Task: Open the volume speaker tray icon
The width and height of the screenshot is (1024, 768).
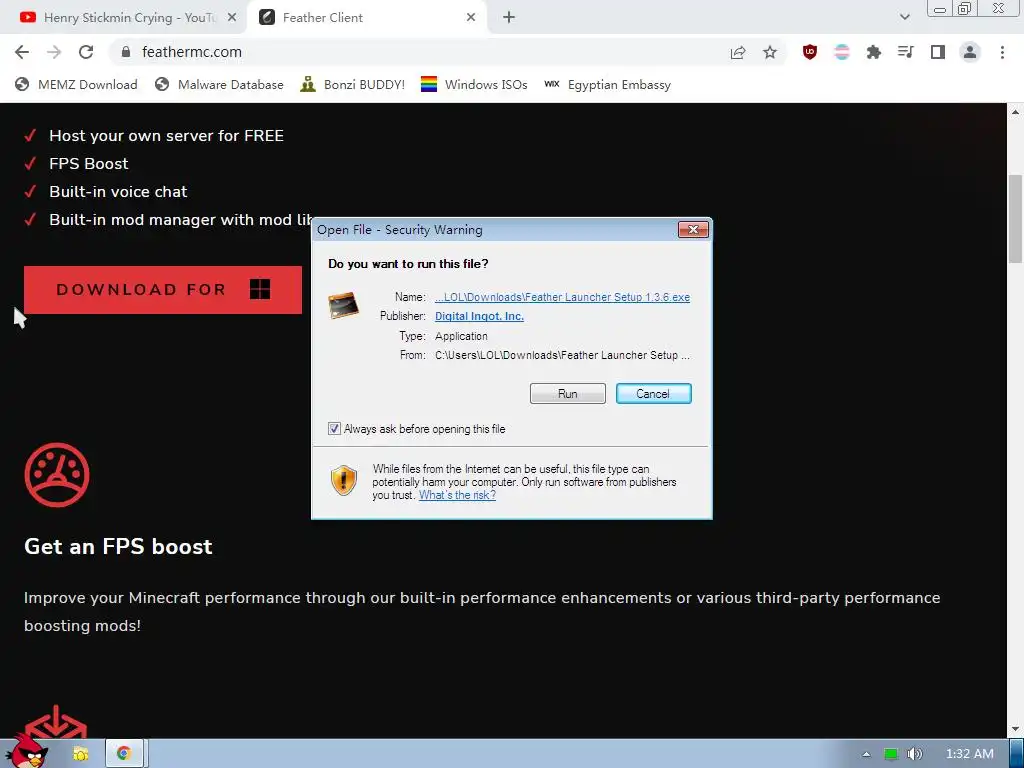Action: [x=914, y=754]
